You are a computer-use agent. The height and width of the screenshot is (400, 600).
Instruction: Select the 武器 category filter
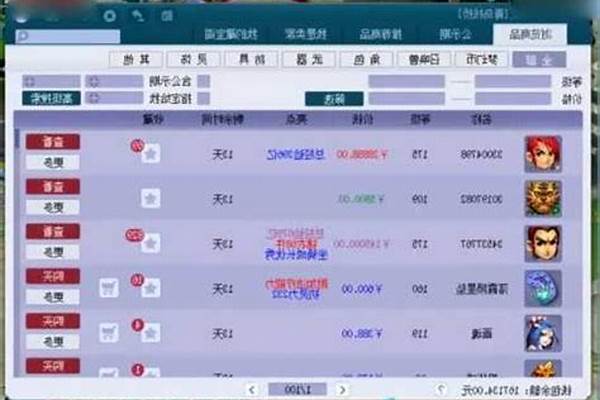[x=309, y=59]
